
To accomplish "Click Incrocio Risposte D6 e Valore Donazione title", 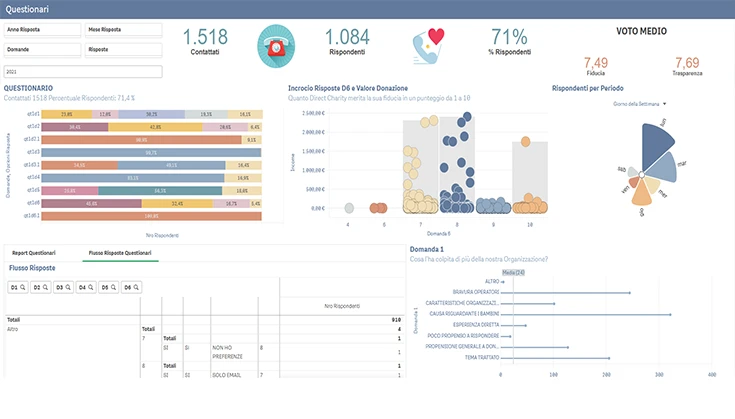I will (348, 88).
